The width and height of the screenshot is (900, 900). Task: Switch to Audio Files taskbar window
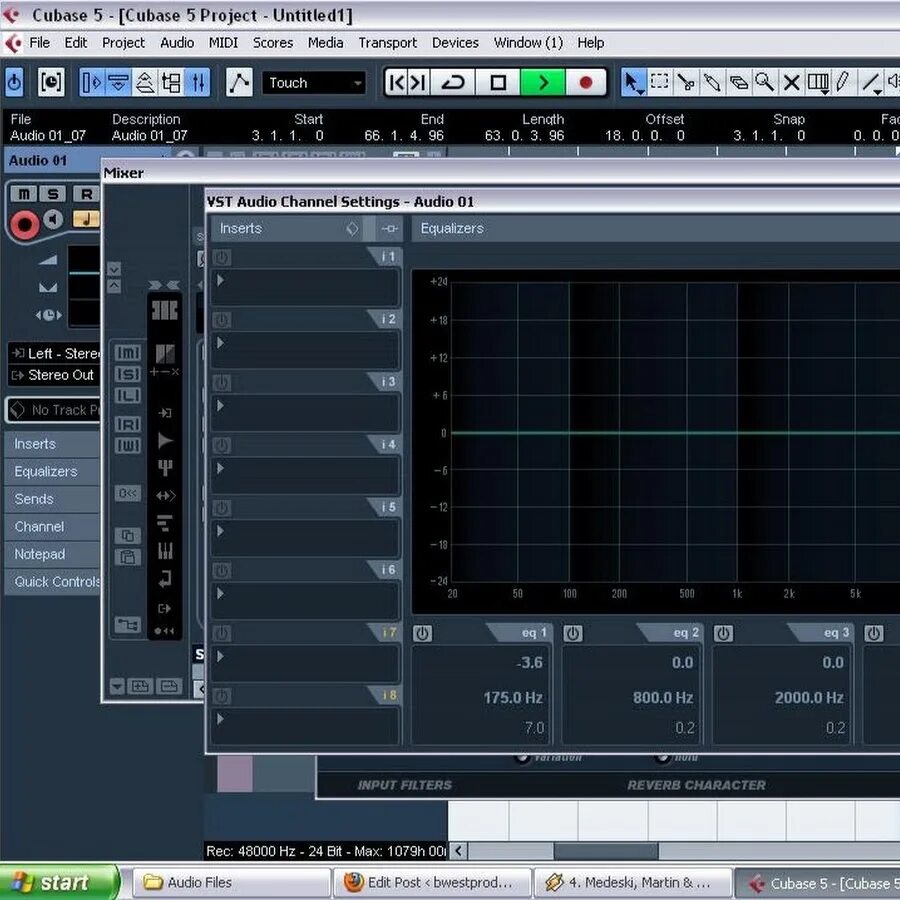(231, 882)
